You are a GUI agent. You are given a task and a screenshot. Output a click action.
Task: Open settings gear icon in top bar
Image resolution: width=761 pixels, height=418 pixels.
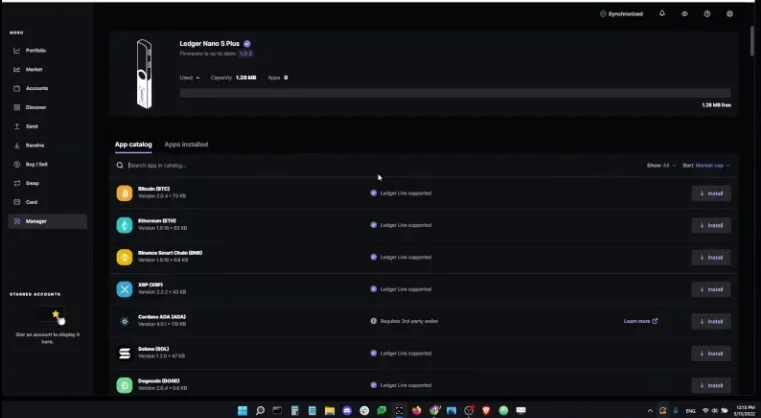[x=729, y=14]
